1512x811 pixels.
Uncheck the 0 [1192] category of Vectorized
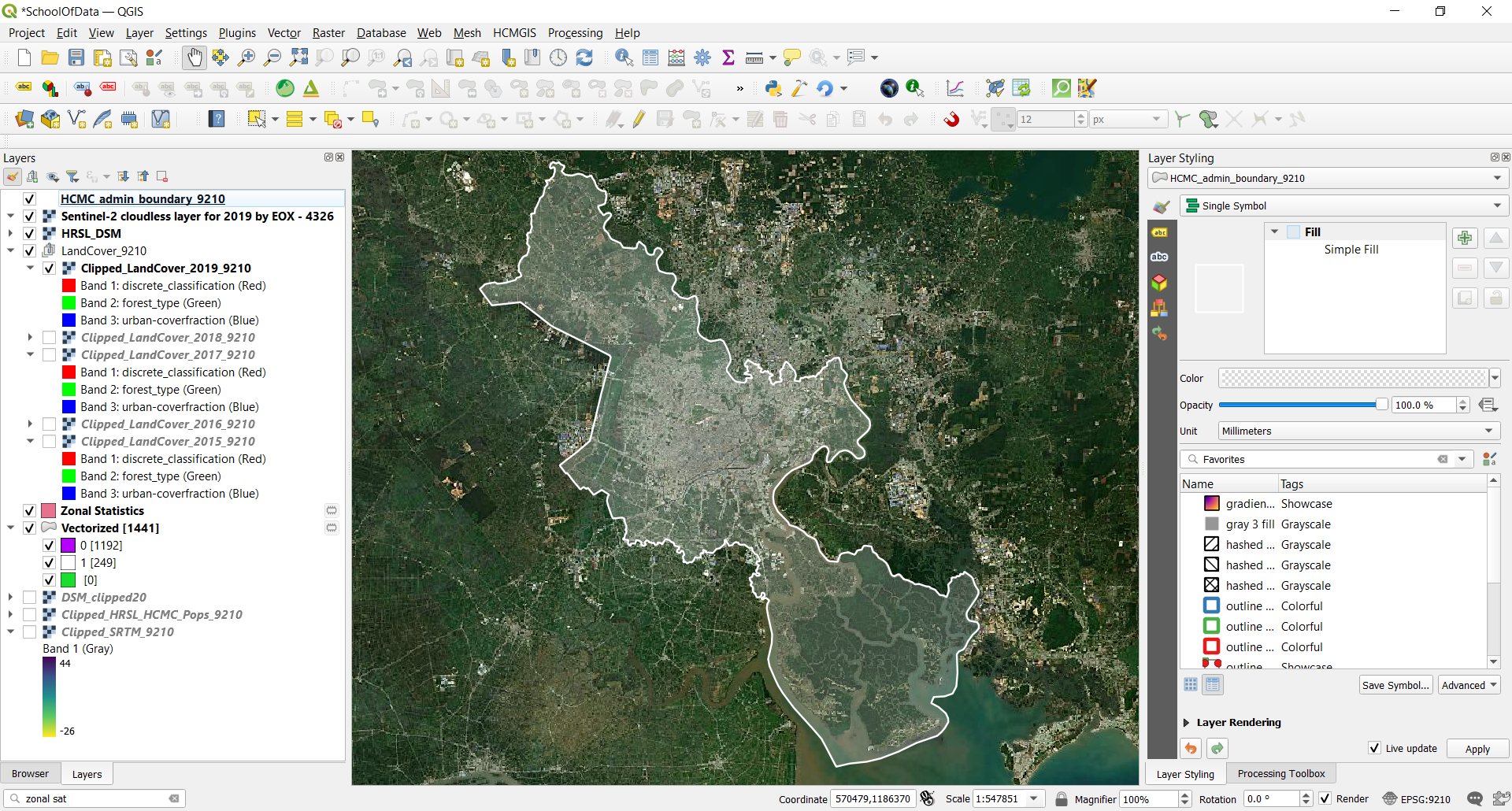pos(49,546)
